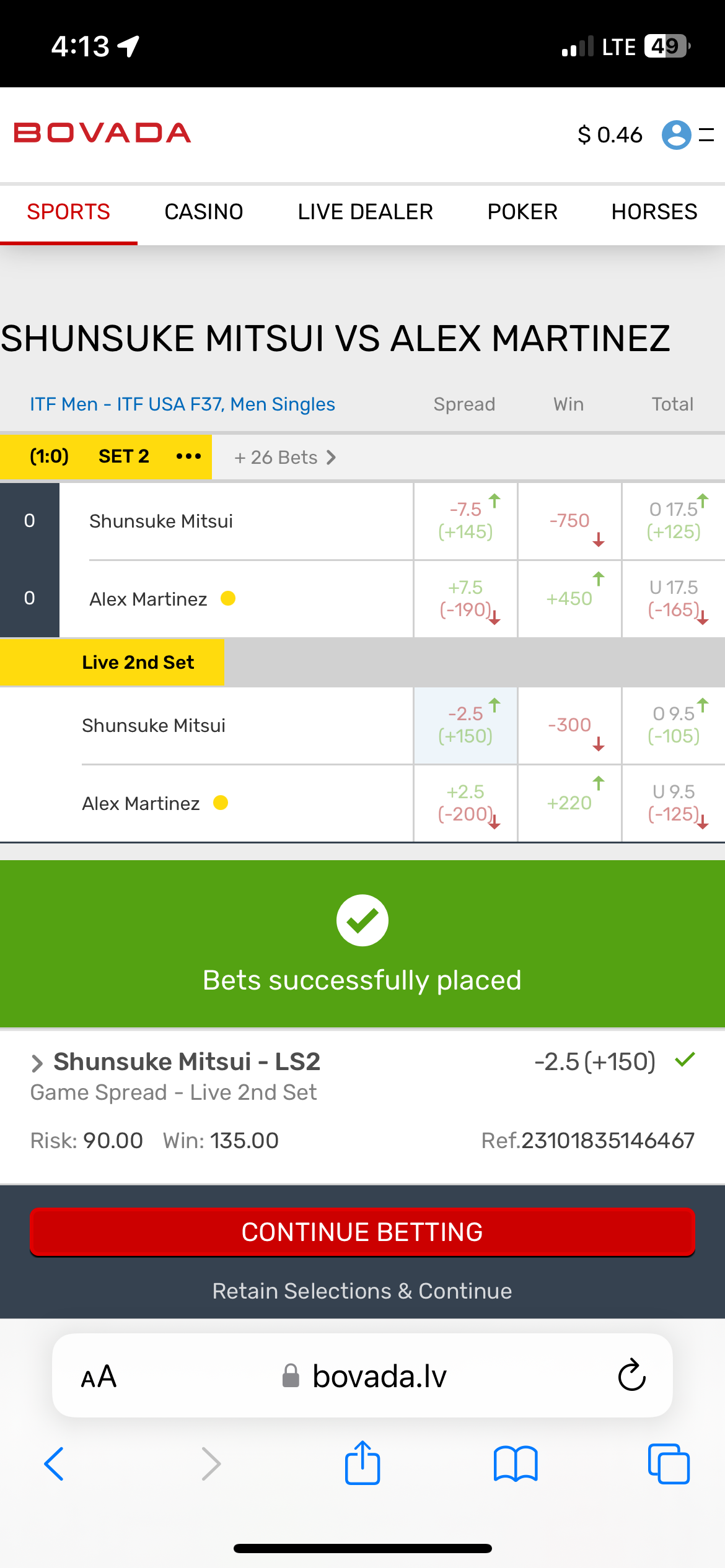
Task: Tap Safari's reload page icon
Action: [631, 1375]
